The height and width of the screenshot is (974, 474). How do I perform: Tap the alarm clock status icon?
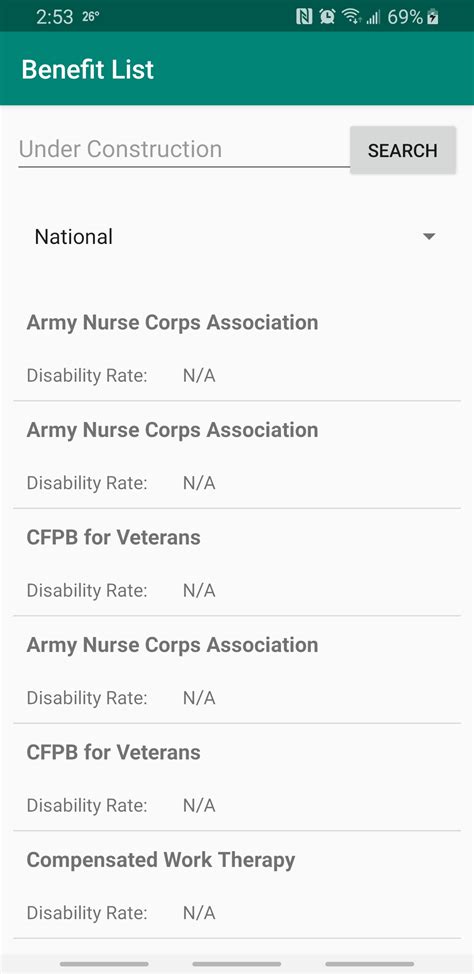tap(327, 17)
